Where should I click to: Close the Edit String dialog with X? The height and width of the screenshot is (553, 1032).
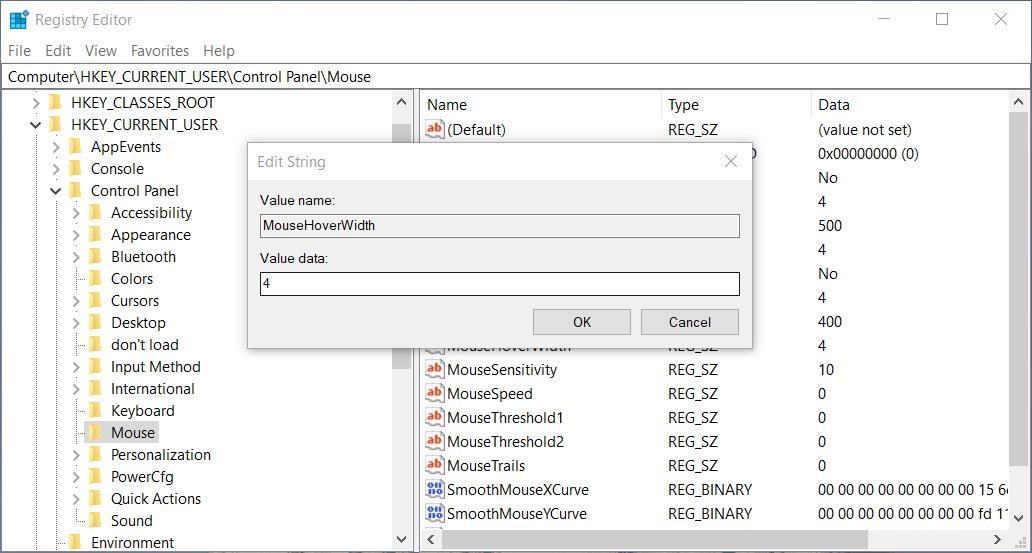(x=730, y=161)
